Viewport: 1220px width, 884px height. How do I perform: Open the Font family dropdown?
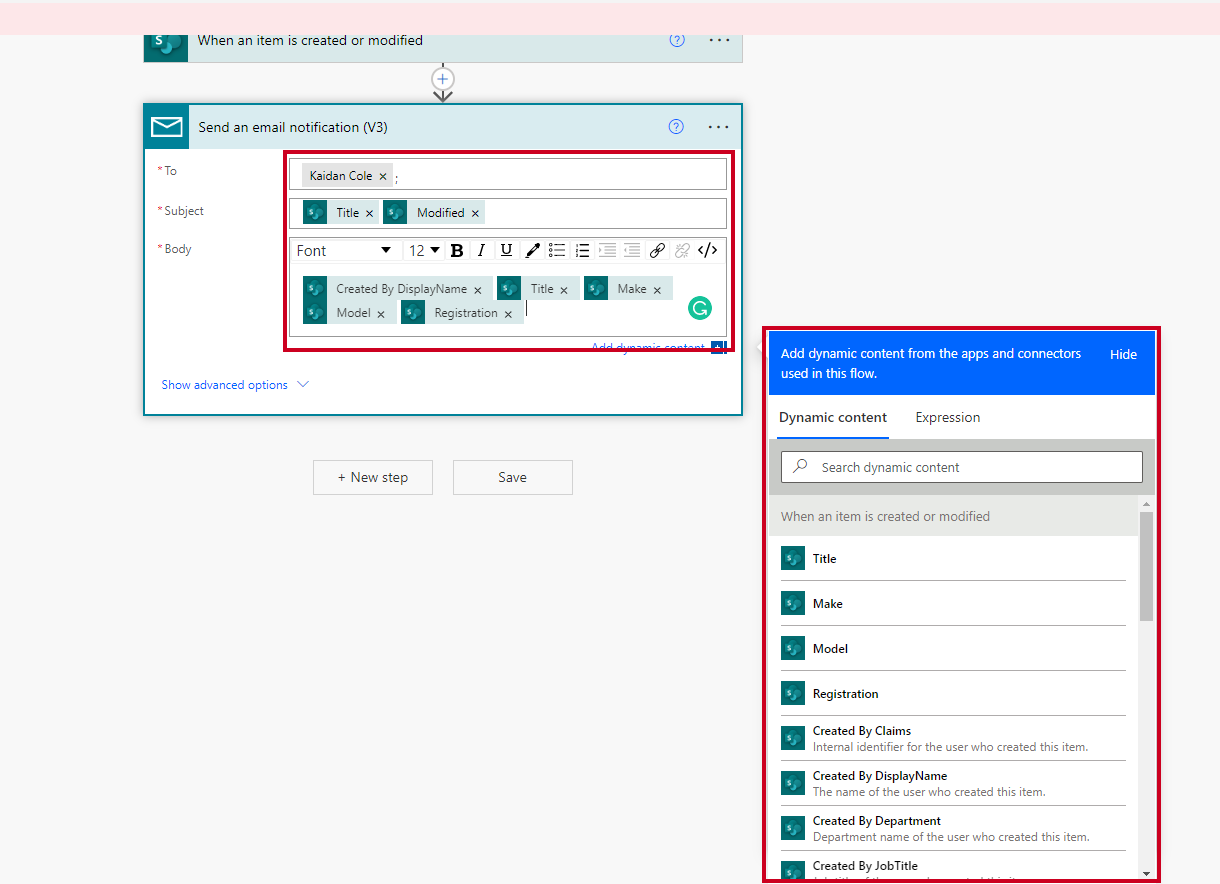(x=345, y=250)
